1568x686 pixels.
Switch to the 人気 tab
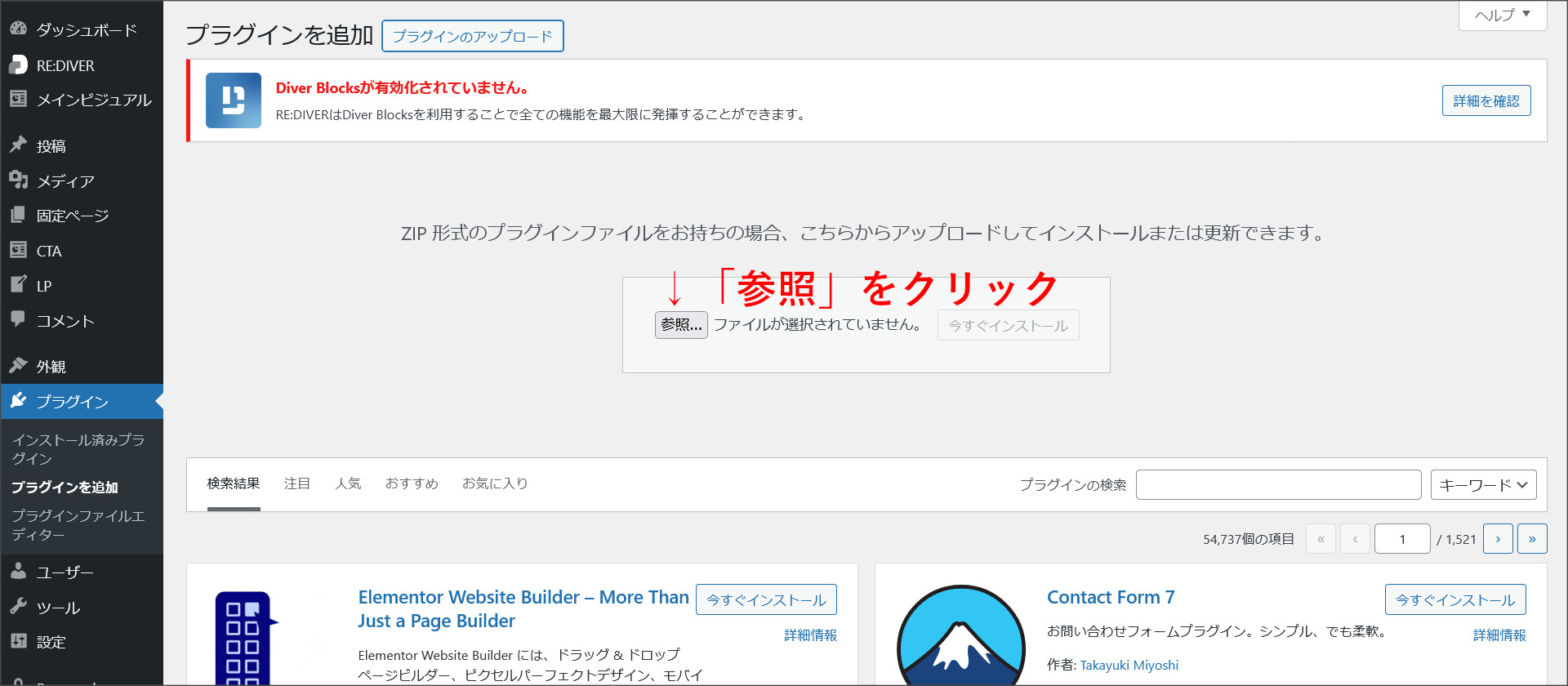pyautogui.click(x=348, y=483)
